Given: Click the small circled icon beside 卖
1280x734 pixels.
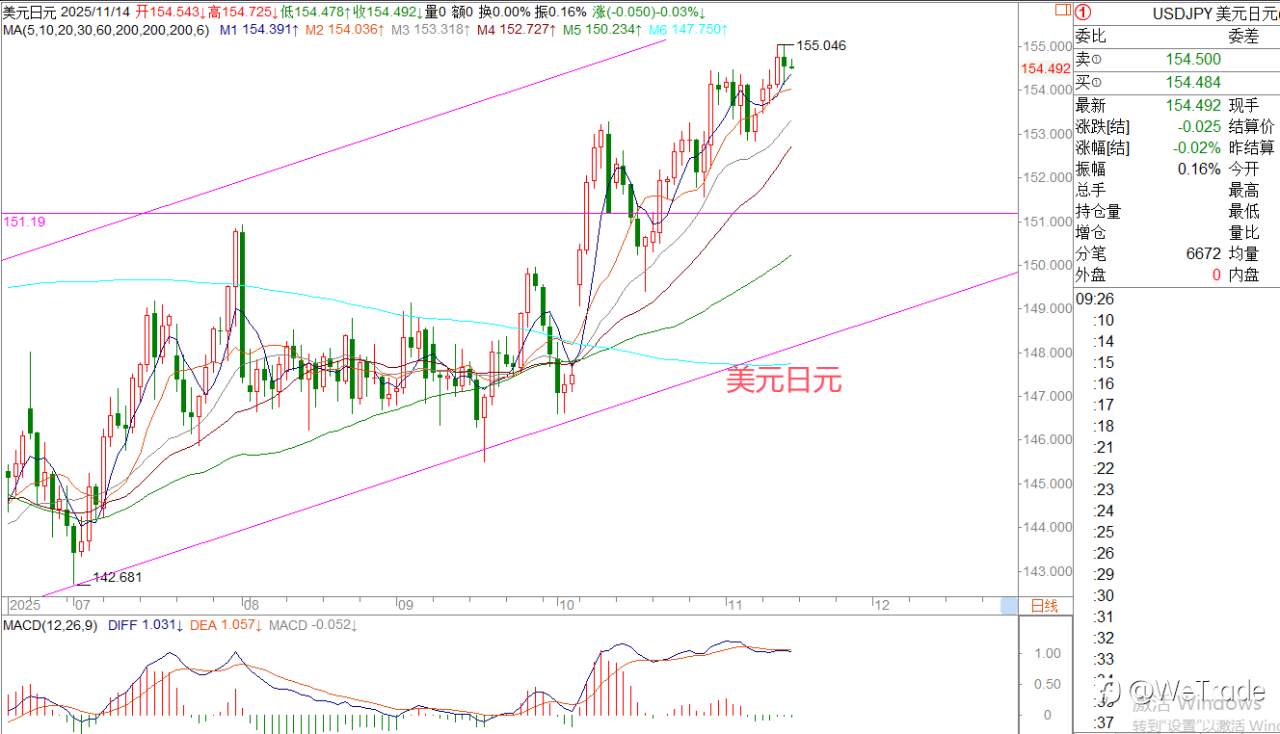Looking at the screenshot, I should [x=1095, y=60].
